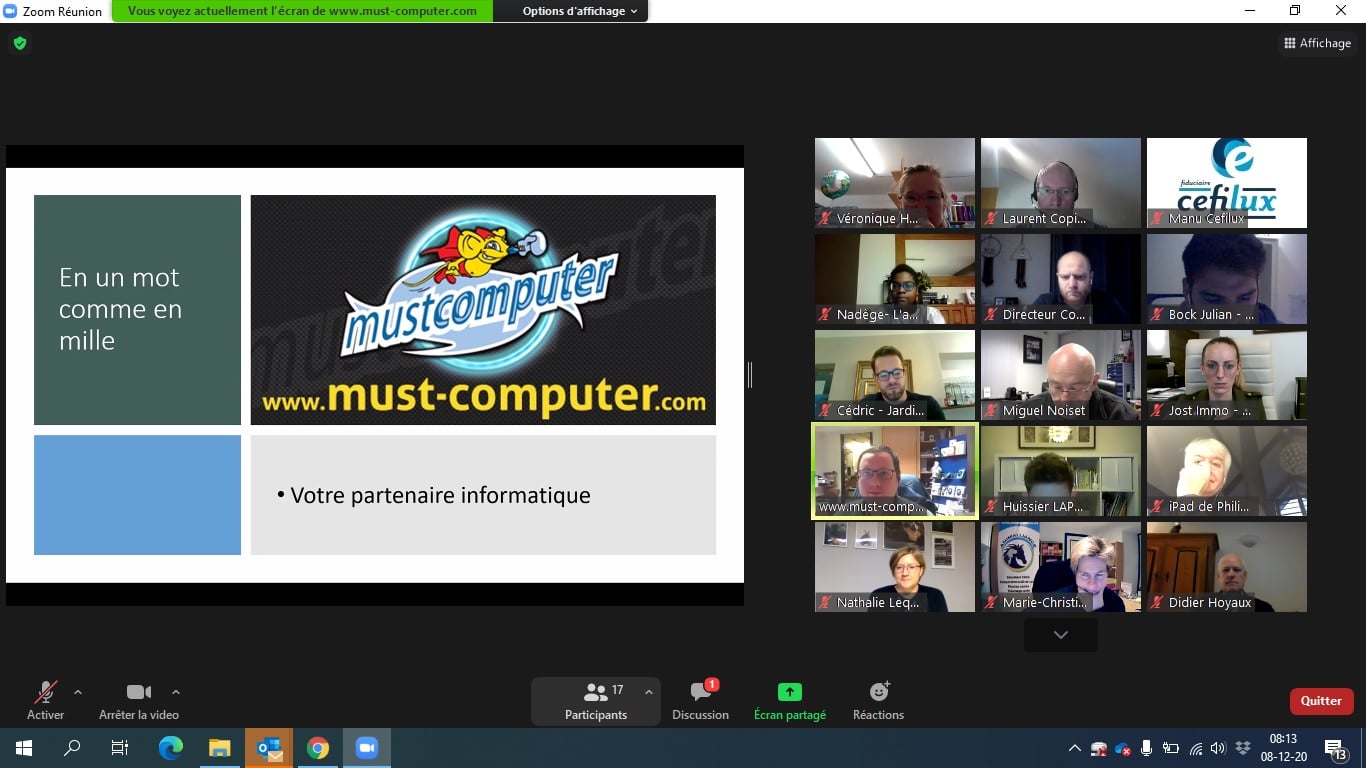Screen dimensions: 1366x768
Task: Select Véronique H... video tile
Action: [x=895, y=183]
